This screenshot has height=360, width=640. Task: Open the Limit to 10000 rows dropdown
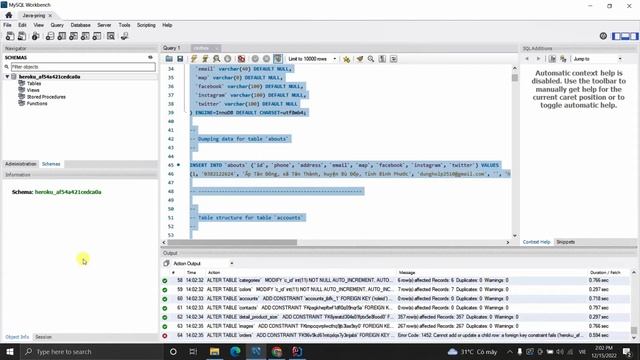pos(312,59)
